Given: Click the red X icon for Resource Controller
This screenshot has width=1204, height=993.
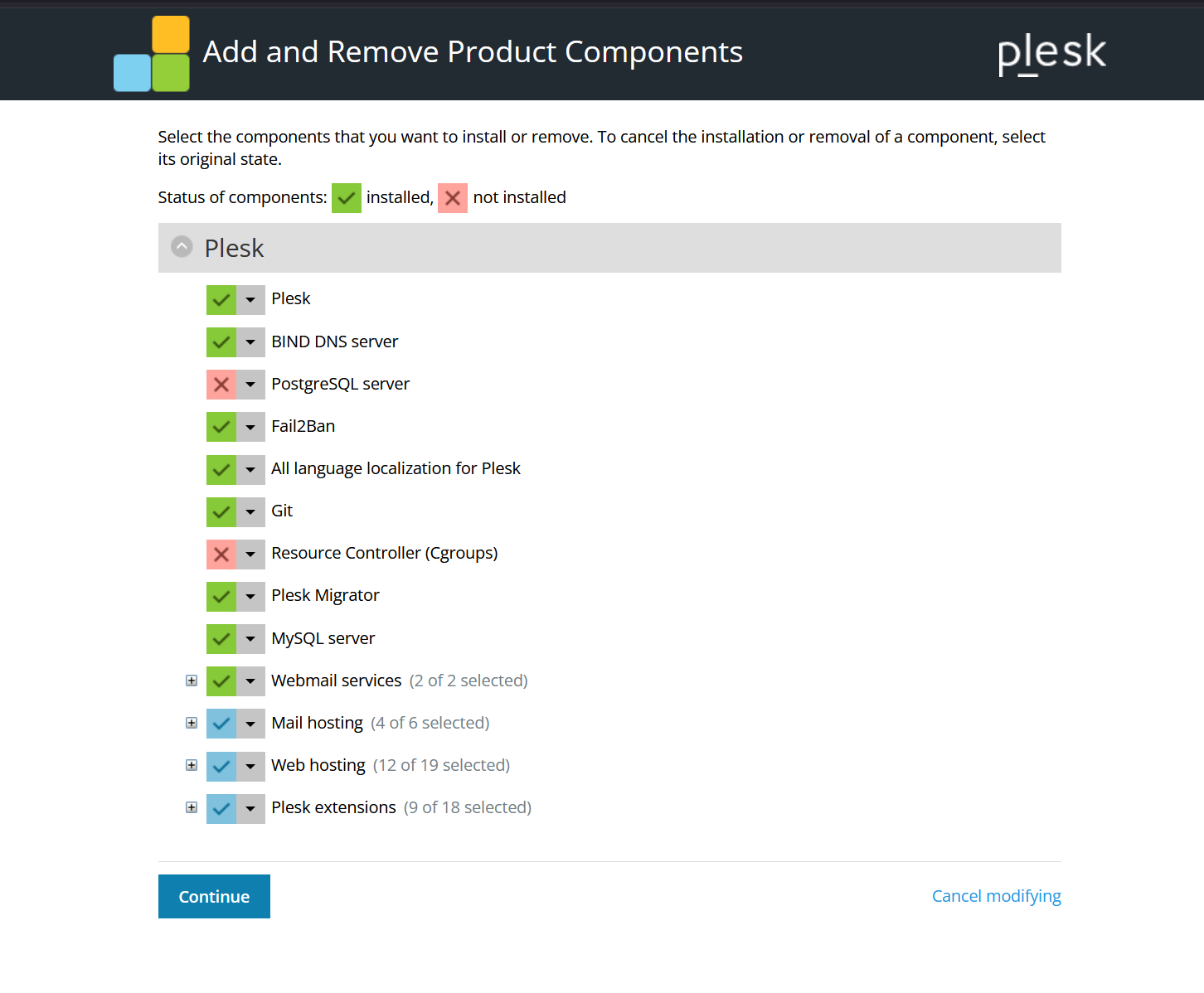Looking at the screenshot, I should click(x=221, y=554).
